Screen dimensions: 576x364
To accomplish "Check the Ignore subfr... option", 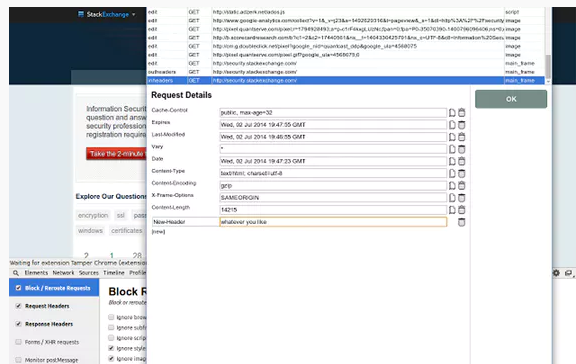I will (x=111, y=327).
